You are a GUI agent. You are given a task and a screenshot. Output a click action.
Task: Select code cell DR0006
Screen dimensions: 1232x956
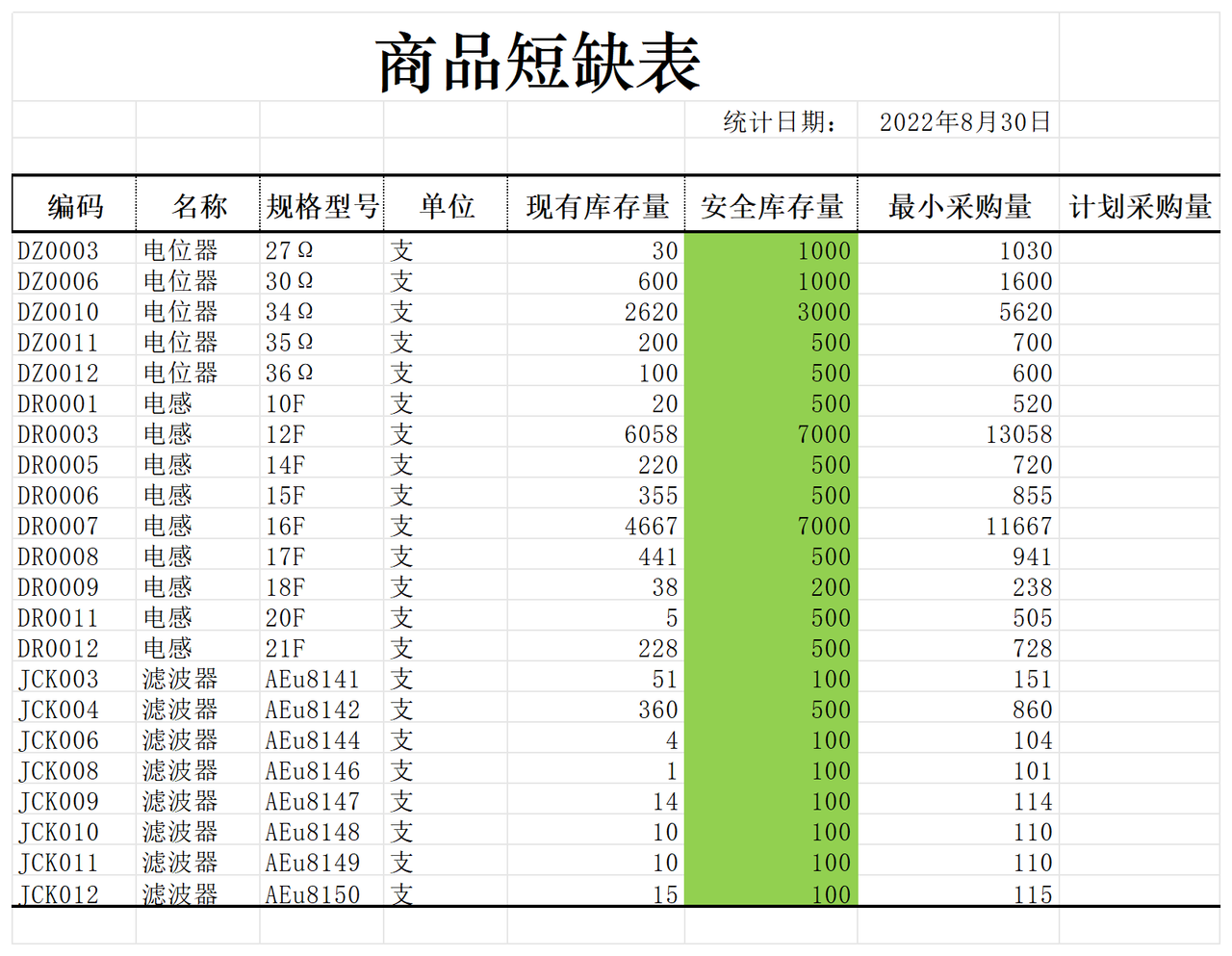[x=74, y=495]
